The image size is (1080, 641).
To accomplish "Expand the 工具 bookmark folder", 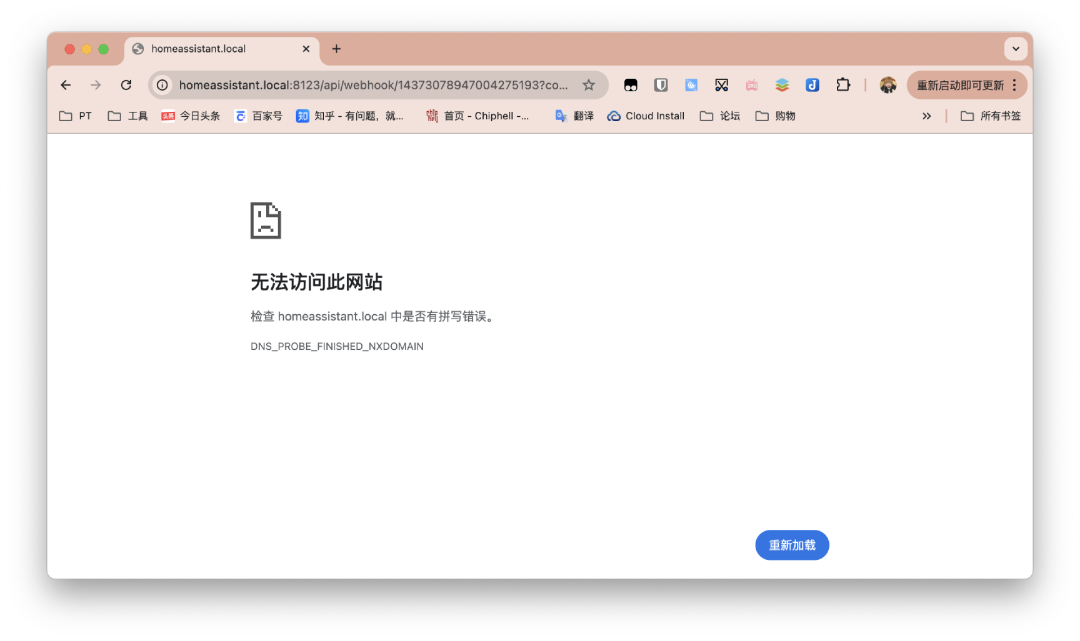I will point(128,116).
